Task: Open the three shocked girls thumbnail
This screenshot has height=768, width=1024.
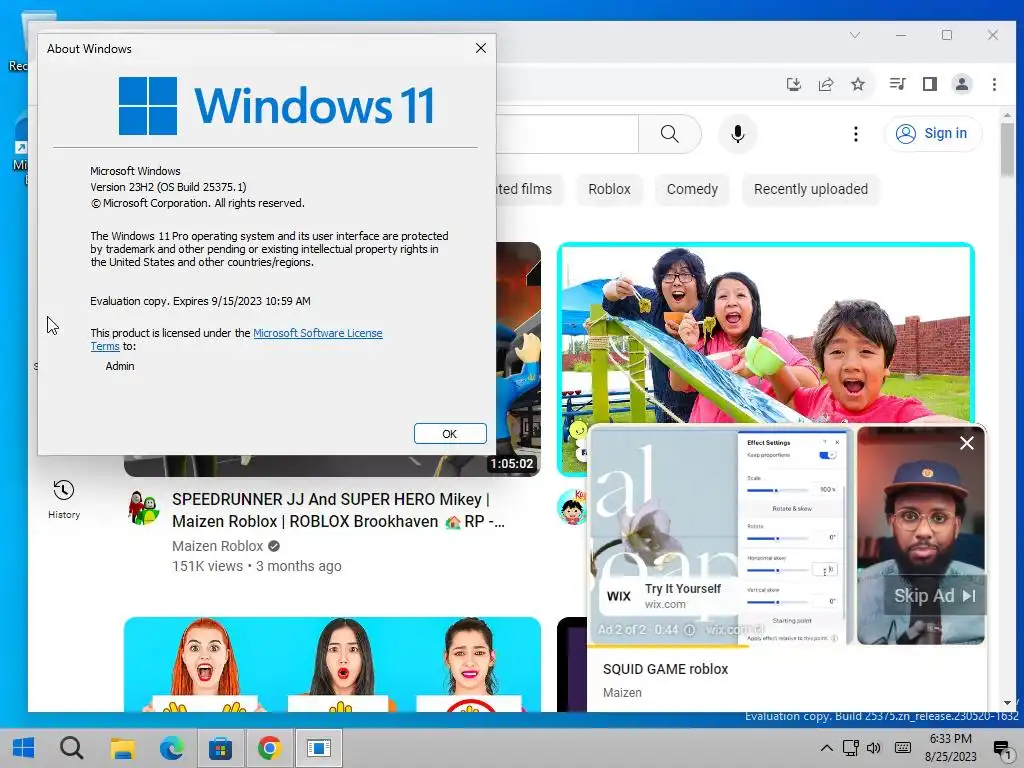Action: 332,664
